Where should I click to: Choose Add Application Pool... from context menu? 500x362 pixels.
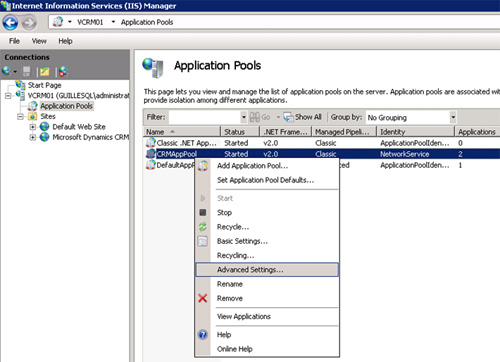267,166
